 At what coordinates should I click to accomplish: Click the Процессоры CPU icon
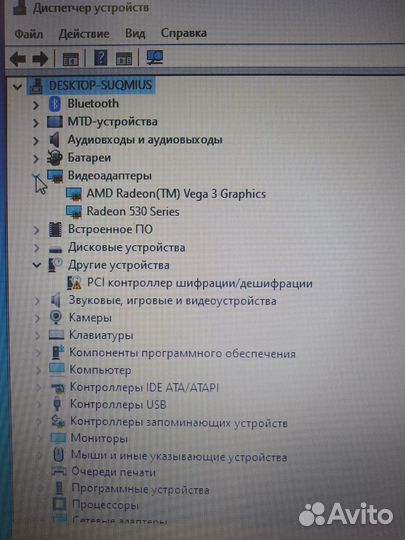pyautogui.click(x=60, y=504)
